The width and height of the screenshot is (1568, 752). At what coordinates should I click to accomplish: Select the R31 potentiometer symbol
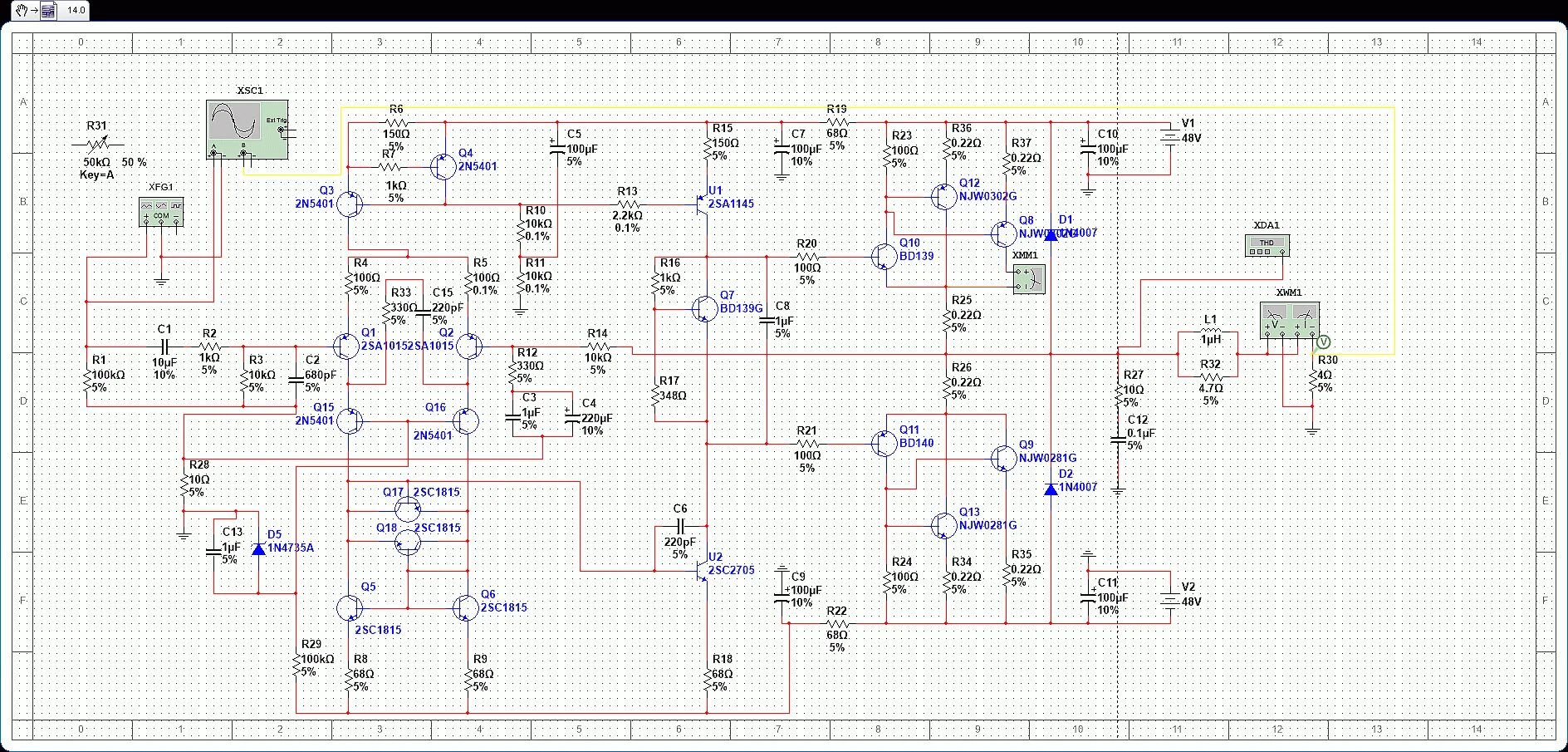tap(98, 145)
